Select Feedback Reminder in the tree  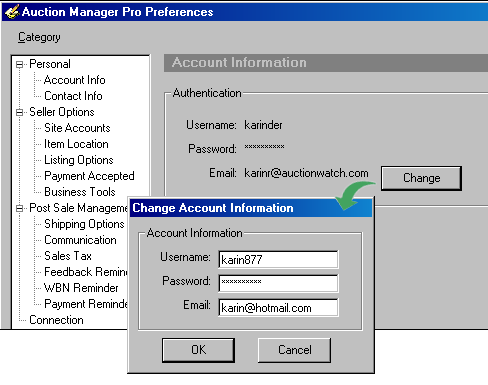[86, 272]
